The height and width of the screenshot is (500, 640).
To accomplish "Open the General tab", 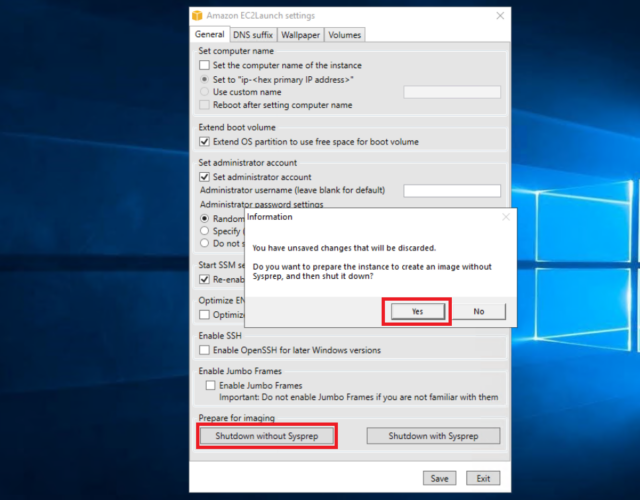I will coord(209,34).
